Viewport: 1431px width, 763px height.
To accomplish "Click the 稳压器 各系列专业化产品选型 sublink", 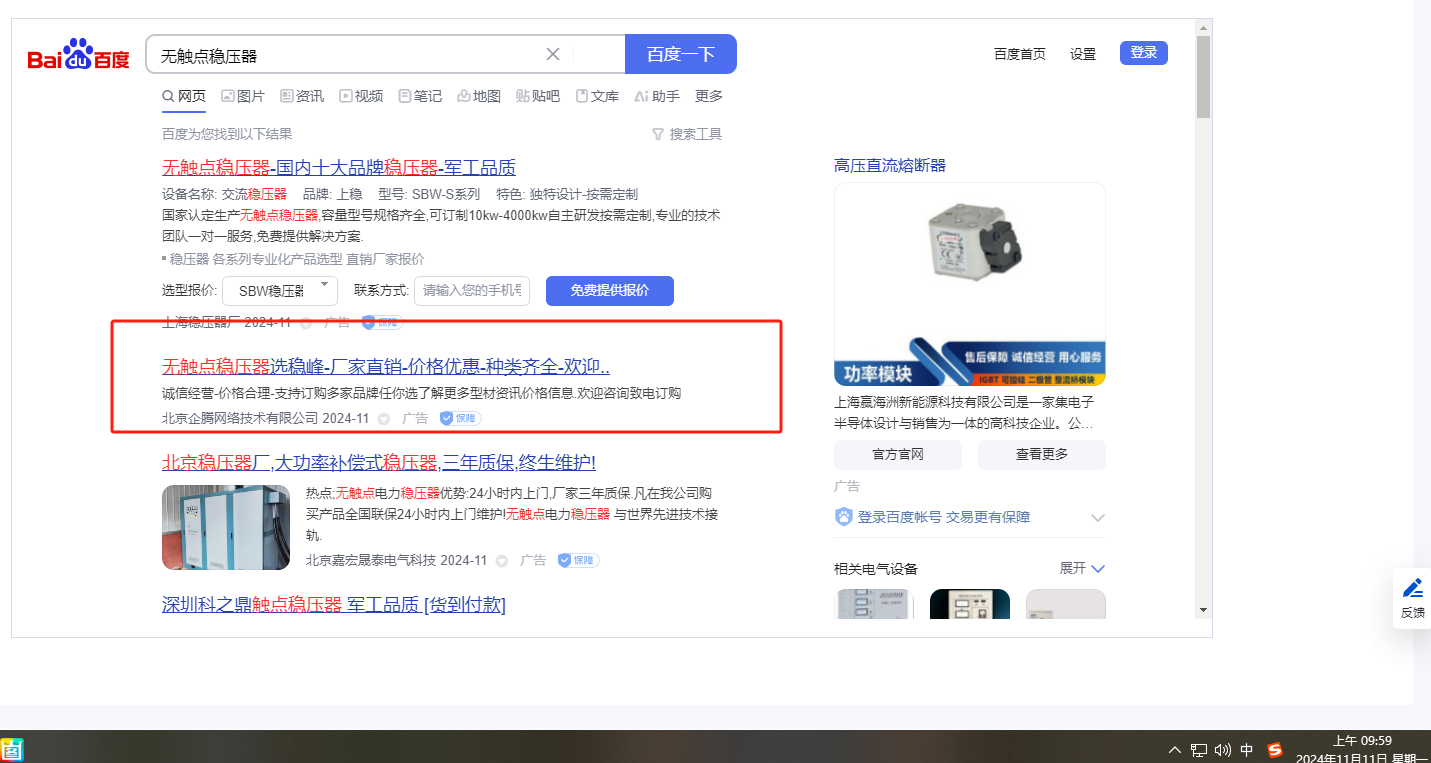I will pyautogui.click(x=296, y=259).
